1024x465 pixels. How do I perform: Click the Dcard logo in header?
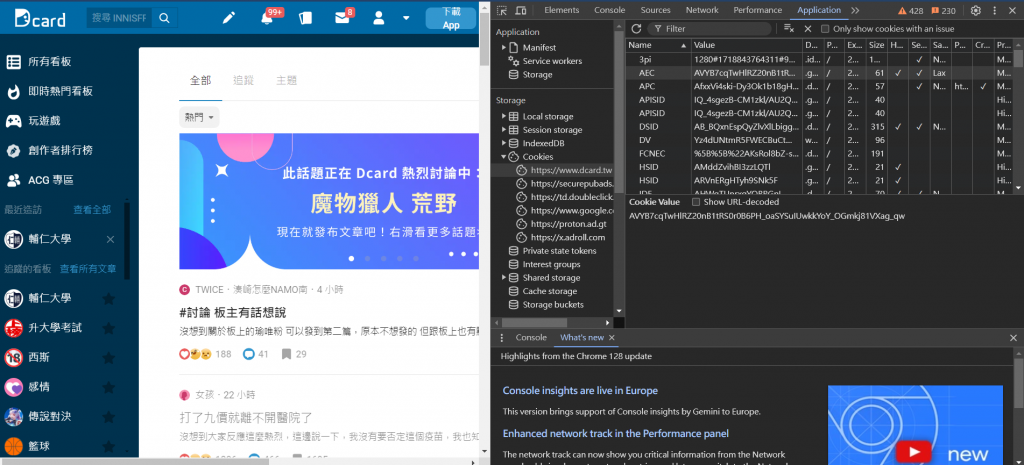(x=40, y=18)
